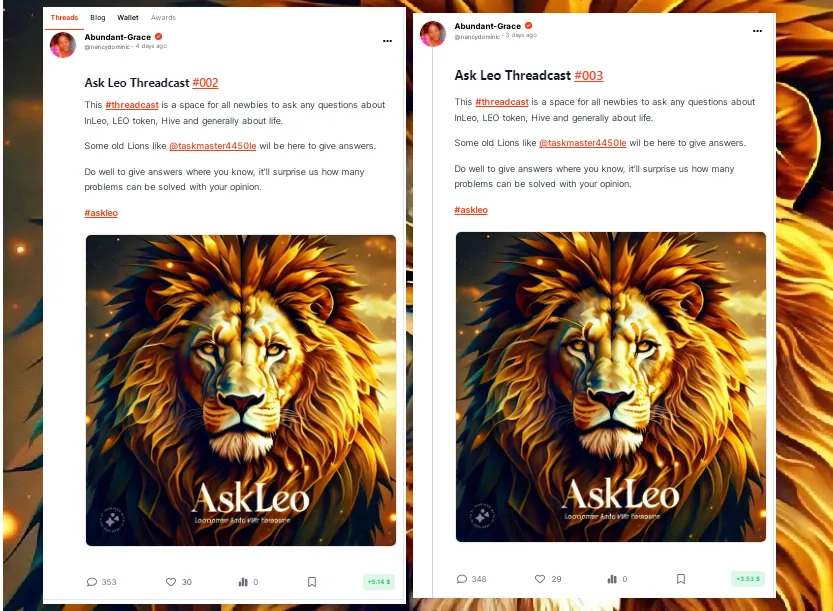The height and width of the screenshot is (611, 833).
Task: Click the +5.14 $ payout badge
Action: pyautogui.click(x=379, y=582)
